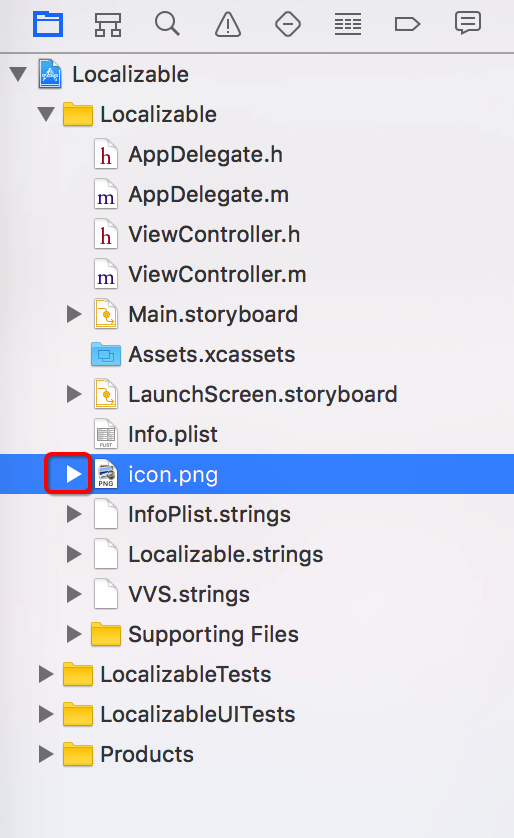This screenshot has height=838, width=514.
Task: Switch to the Symbol navigator hierarchy icon
Action: pos(108,25)
